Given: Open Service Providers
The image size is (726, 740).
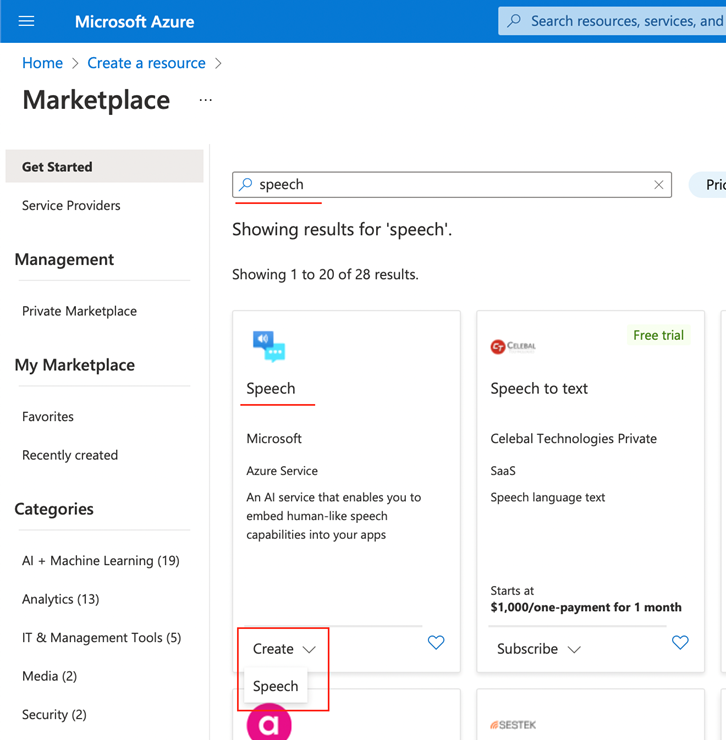Looking at the screenshot, I should point(71,205).
